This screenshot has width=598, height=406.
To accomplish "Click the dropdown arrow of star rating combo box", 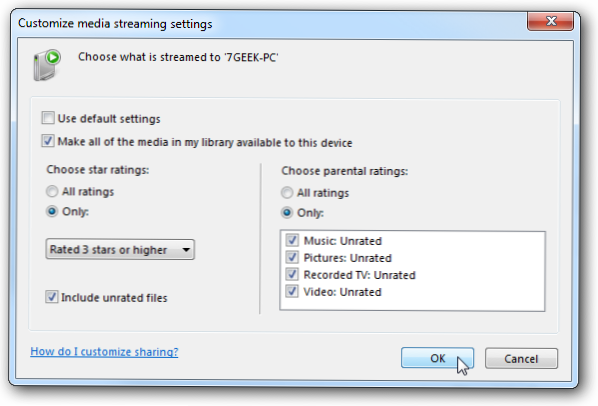I will [x=186, y=250].
